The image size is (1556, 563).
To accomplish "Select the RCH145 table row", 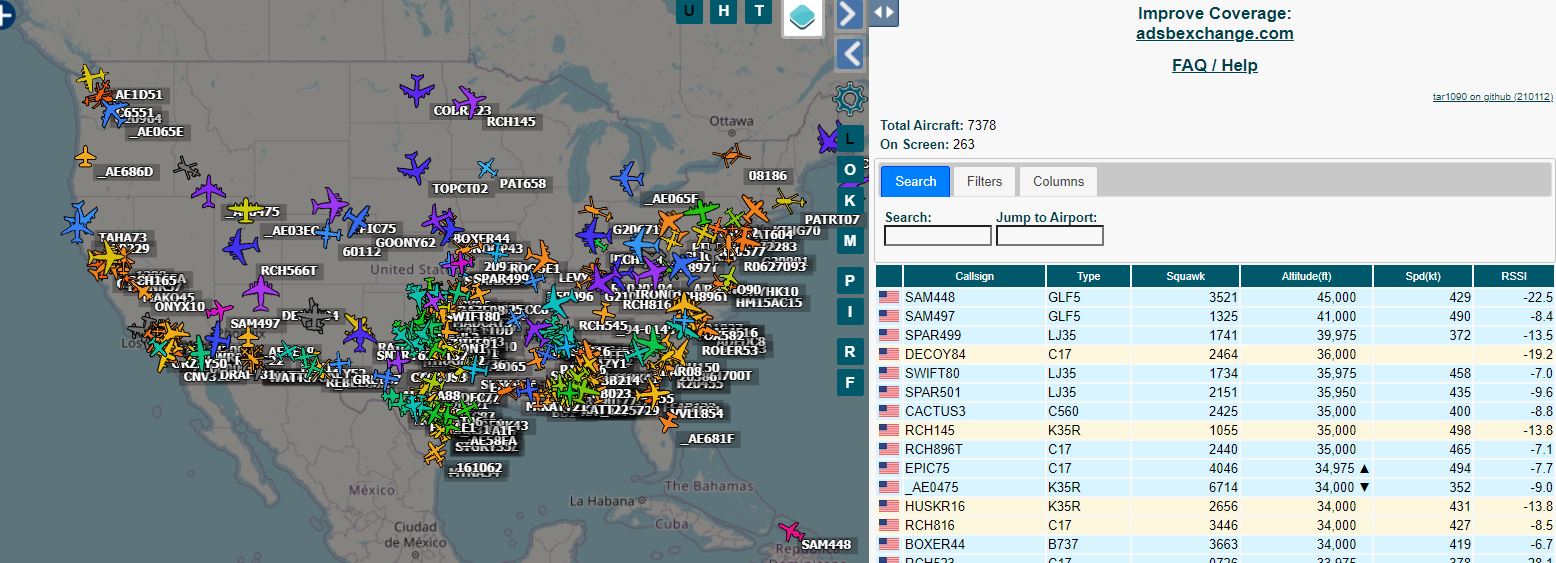I will click(x=1215, y=430).
